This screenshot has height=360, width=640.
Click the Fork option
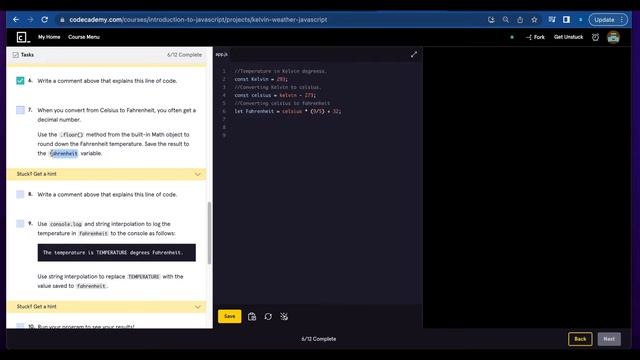(536, 37)
